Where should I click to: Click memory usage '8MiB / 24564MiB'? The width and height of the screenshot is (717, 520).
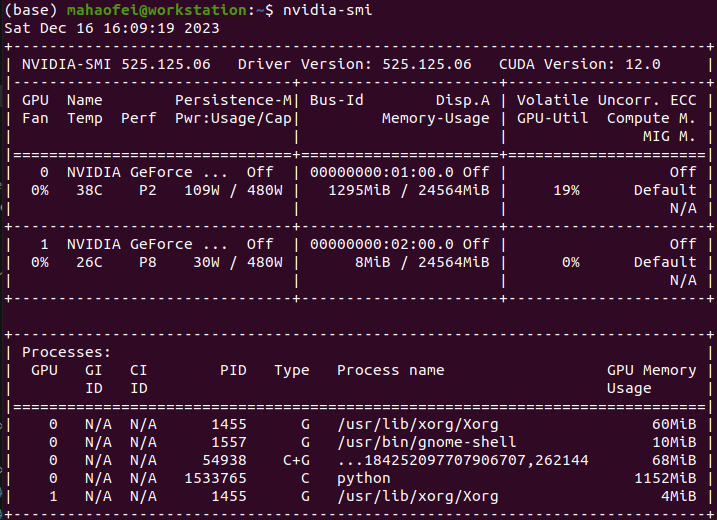422,263
